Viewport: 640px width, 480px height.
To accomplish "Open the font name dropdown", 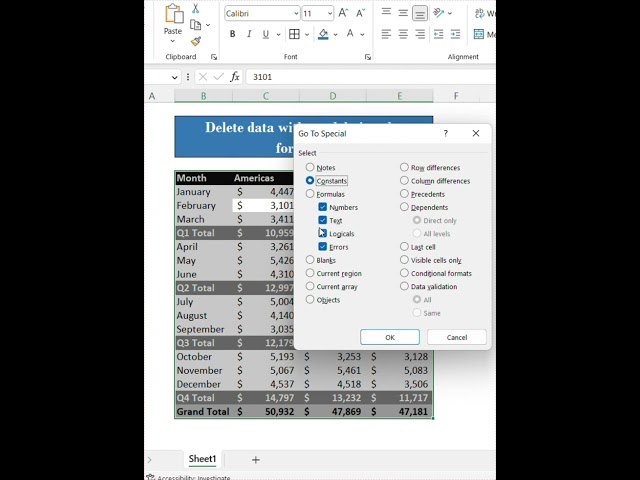I will [296, 13].
